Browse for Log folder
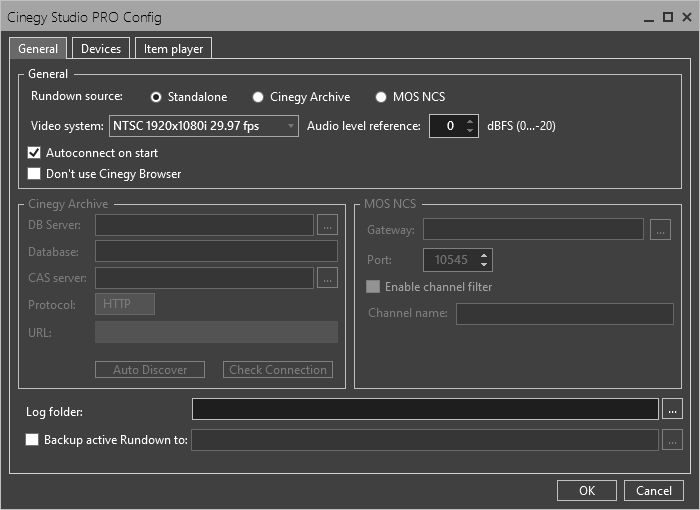Screen dimensions: 700x510 (672, 409)
